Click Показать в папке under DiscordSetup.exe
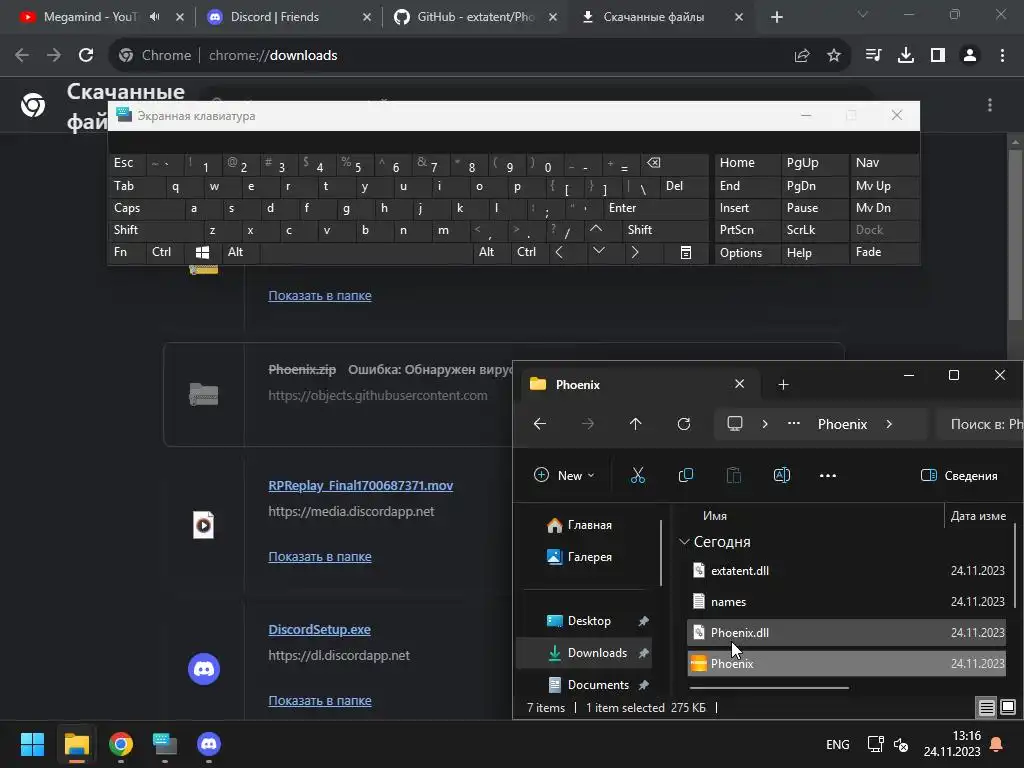 pos(320,700)
